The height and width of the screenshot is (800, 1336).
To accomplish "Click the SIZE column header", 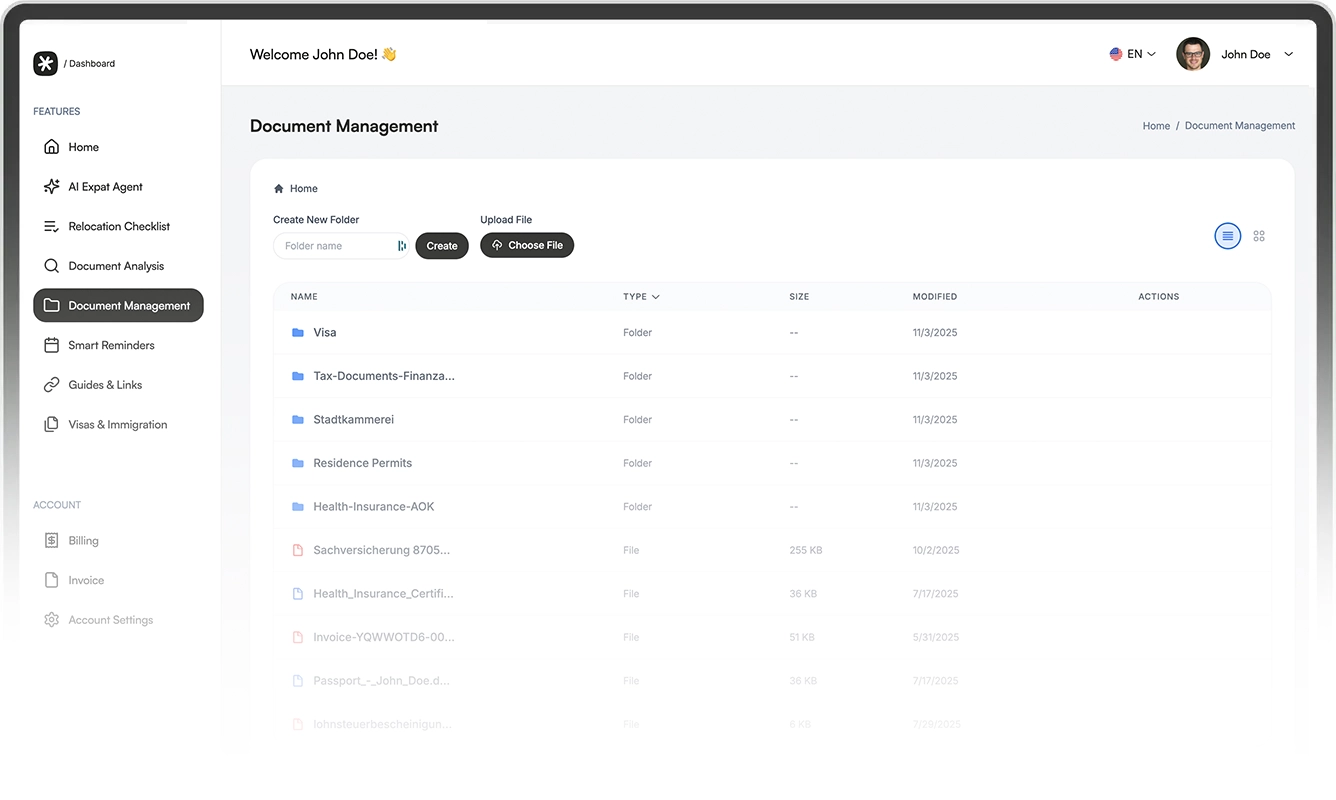I will click(799, 297).
